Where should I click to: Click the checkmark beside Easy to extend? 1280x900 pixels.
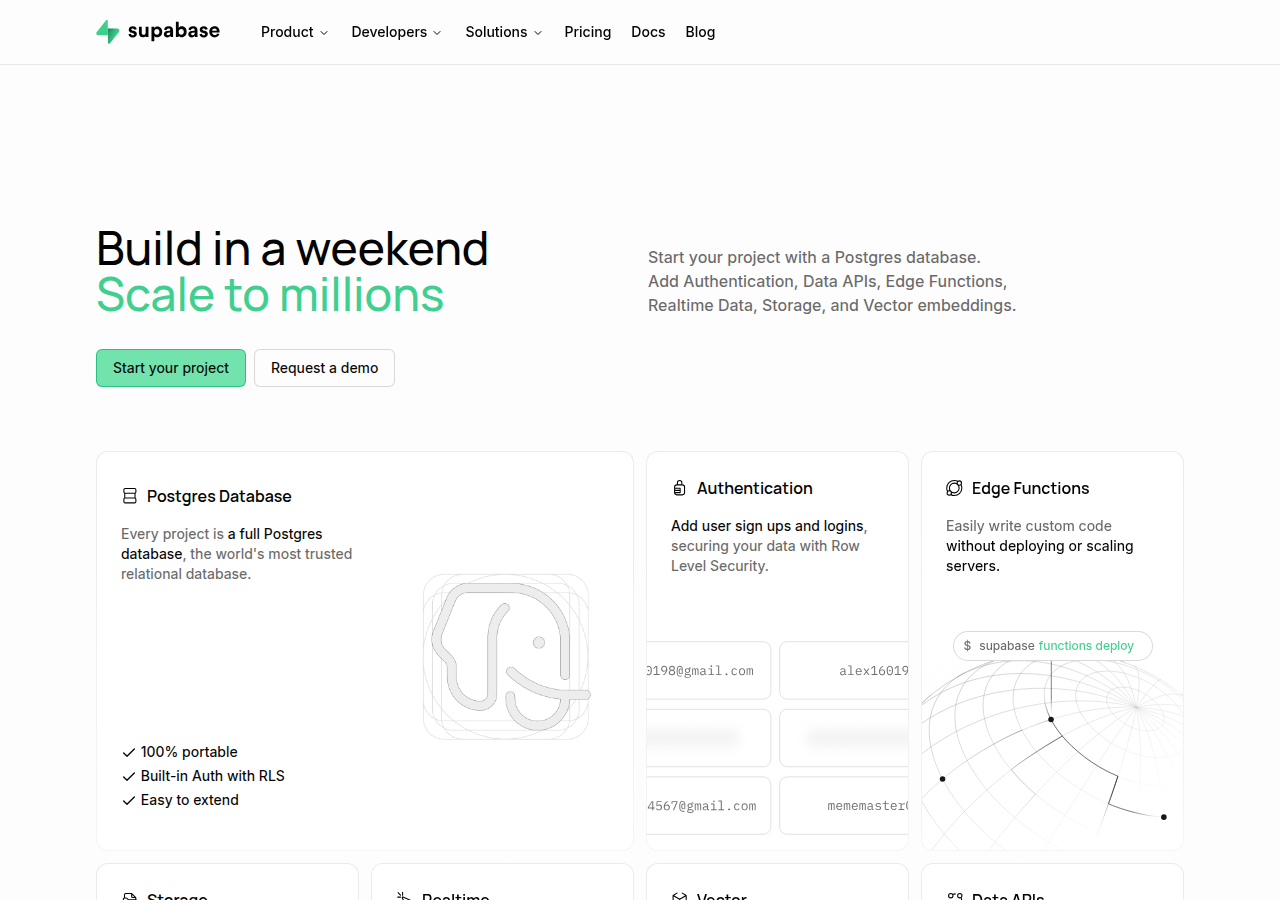128,800
